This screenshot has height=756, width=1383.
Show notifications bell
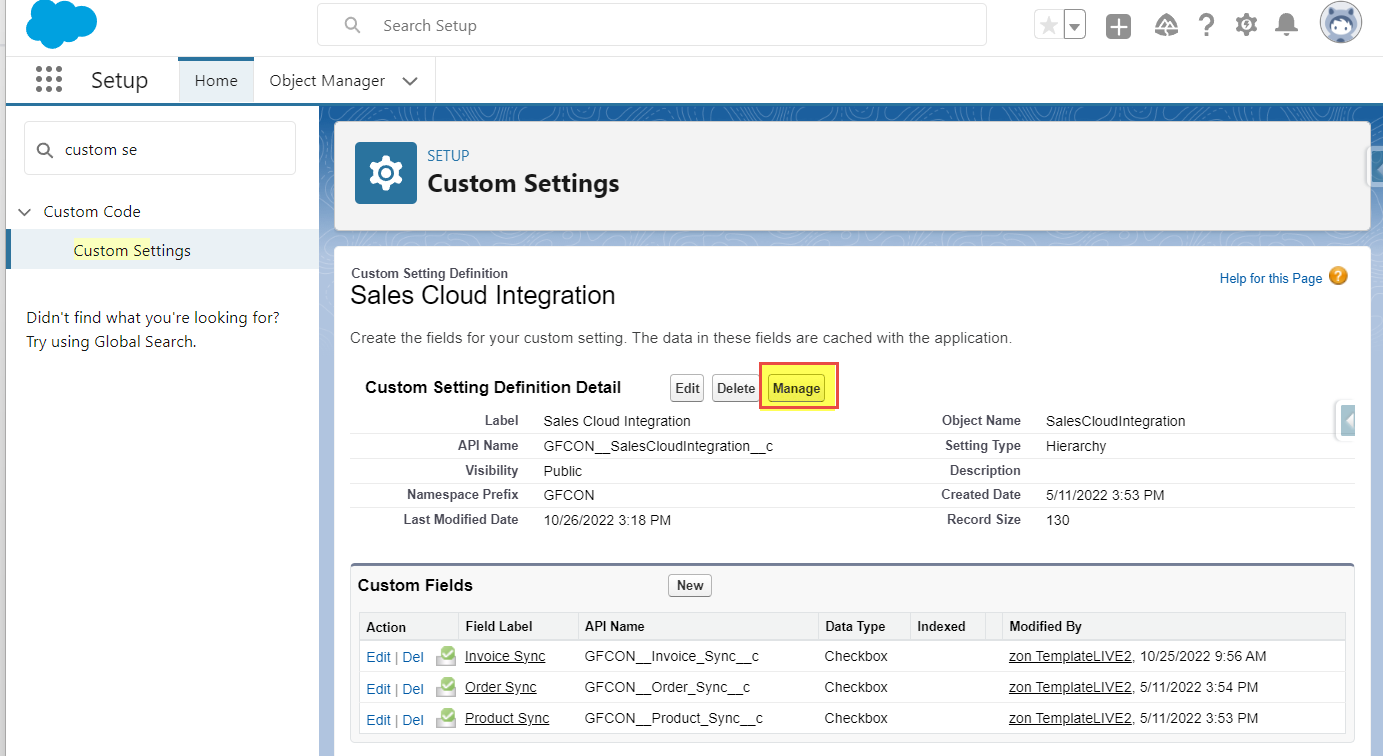pos(1286,25)
